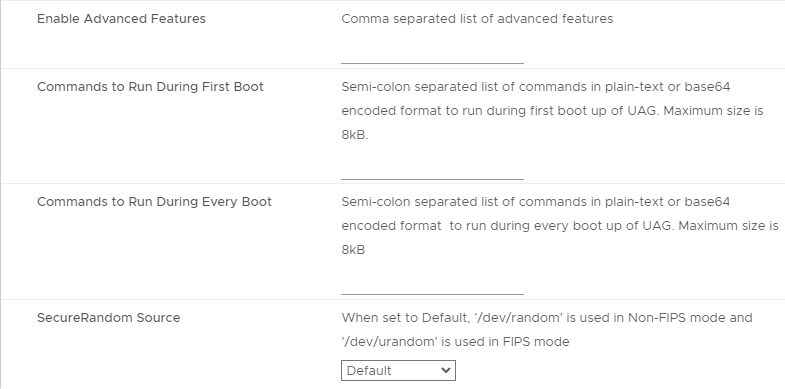The width and height of the screenshot is (785, 389).
Task: Click the 'Commands to Run During Every Boot' label
Action: 154,202
